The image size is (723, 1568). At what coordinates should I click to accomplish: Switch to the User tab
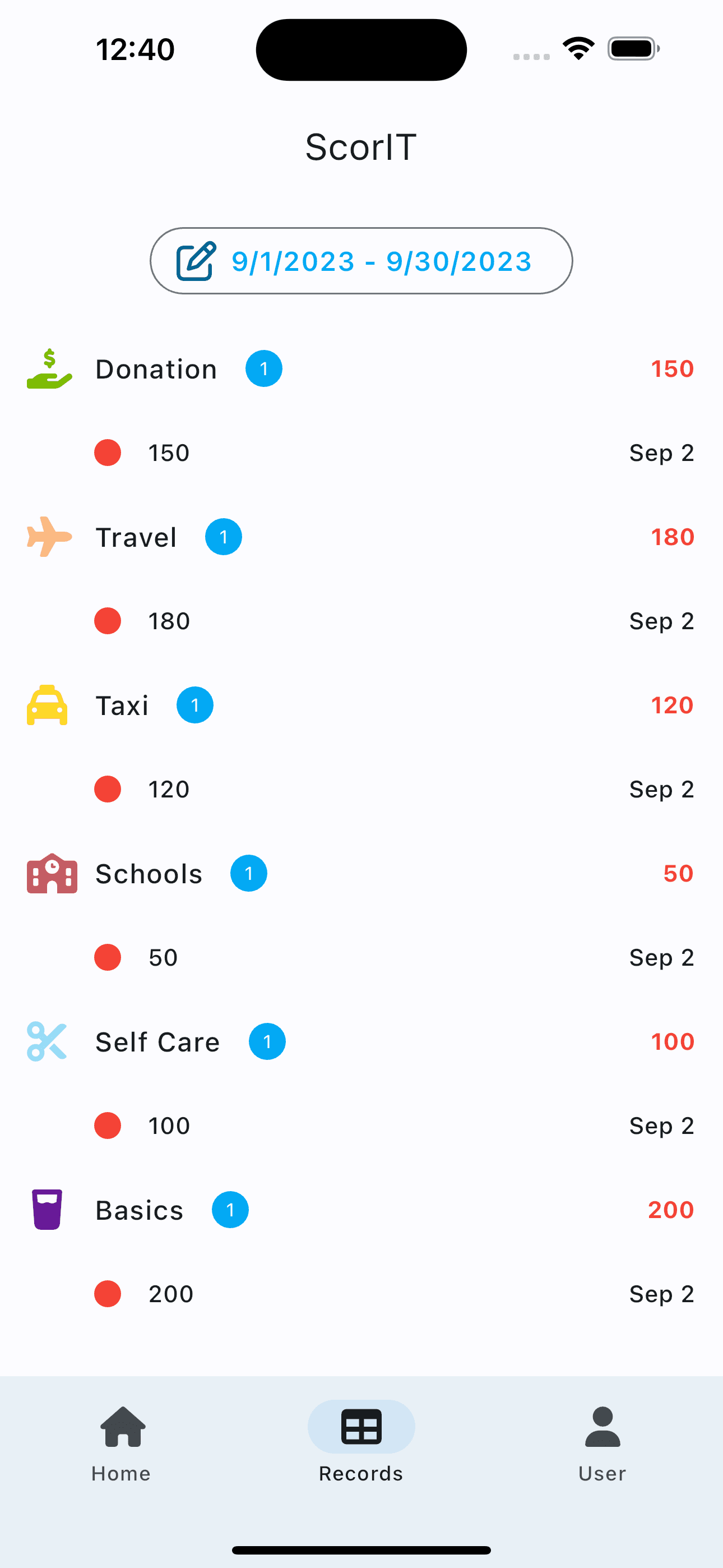[x=602, y=1443]
